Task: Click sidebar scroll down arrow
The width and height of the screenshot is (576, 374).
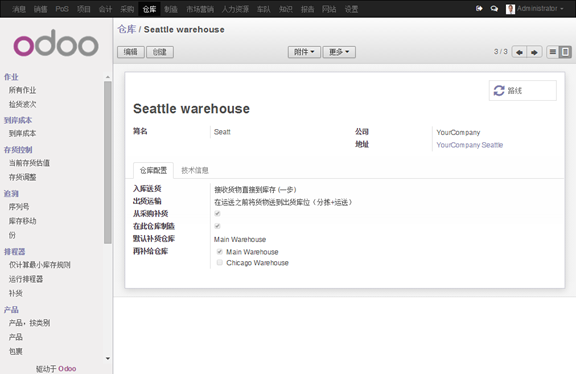Action: coord(108,358)
